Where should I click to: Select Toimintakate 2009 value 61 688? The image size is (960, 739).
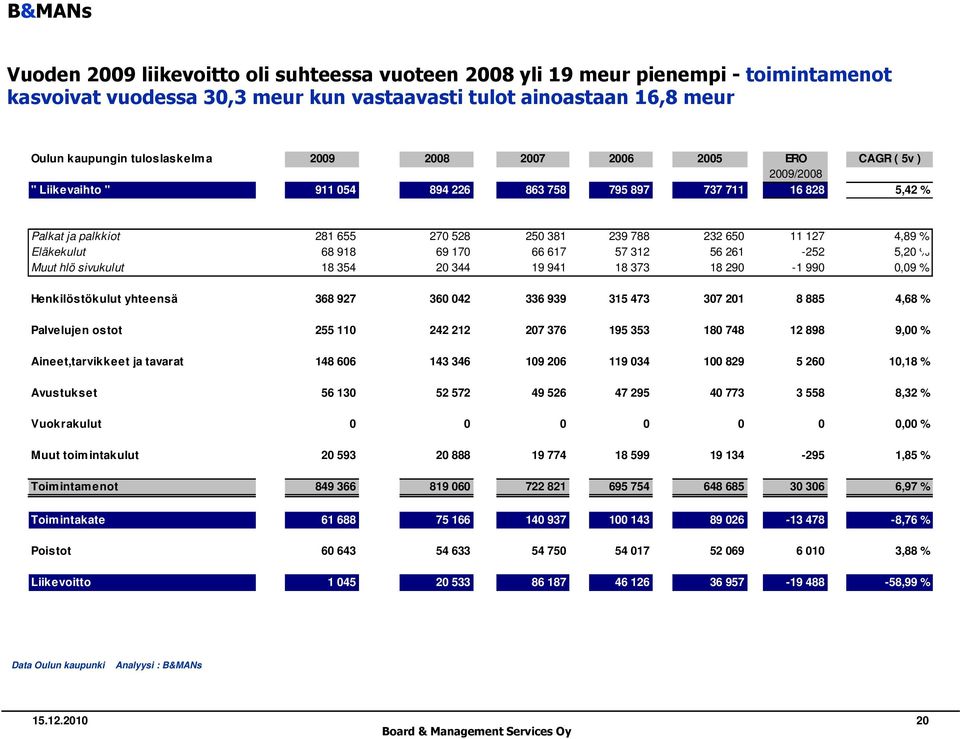(321, 520)
